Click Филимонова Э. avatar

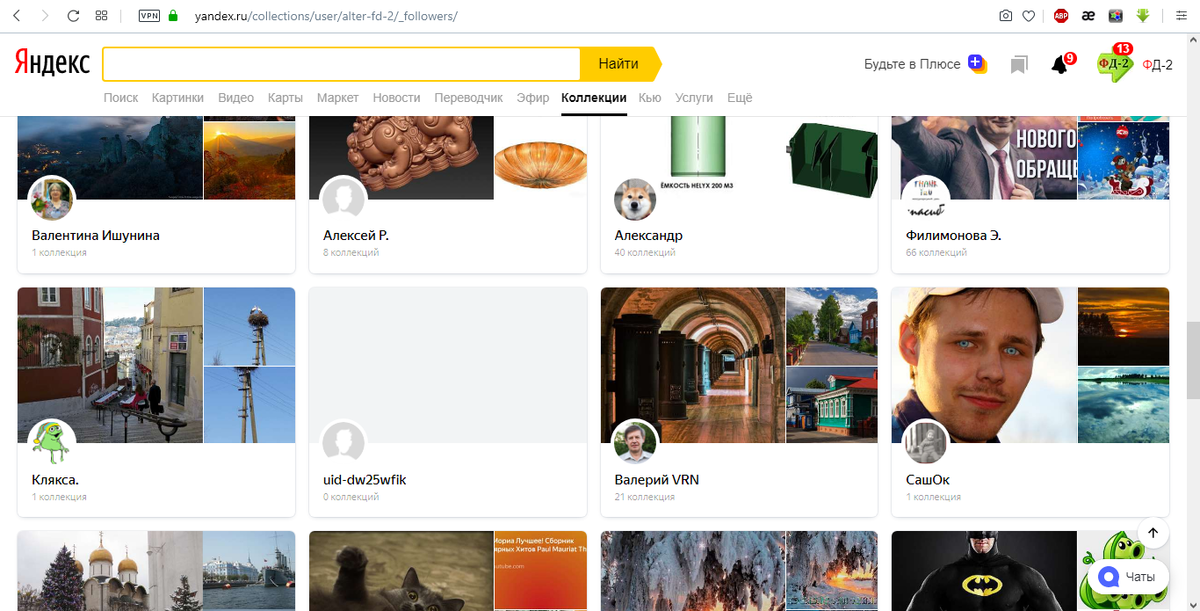(x=926, y=199)
